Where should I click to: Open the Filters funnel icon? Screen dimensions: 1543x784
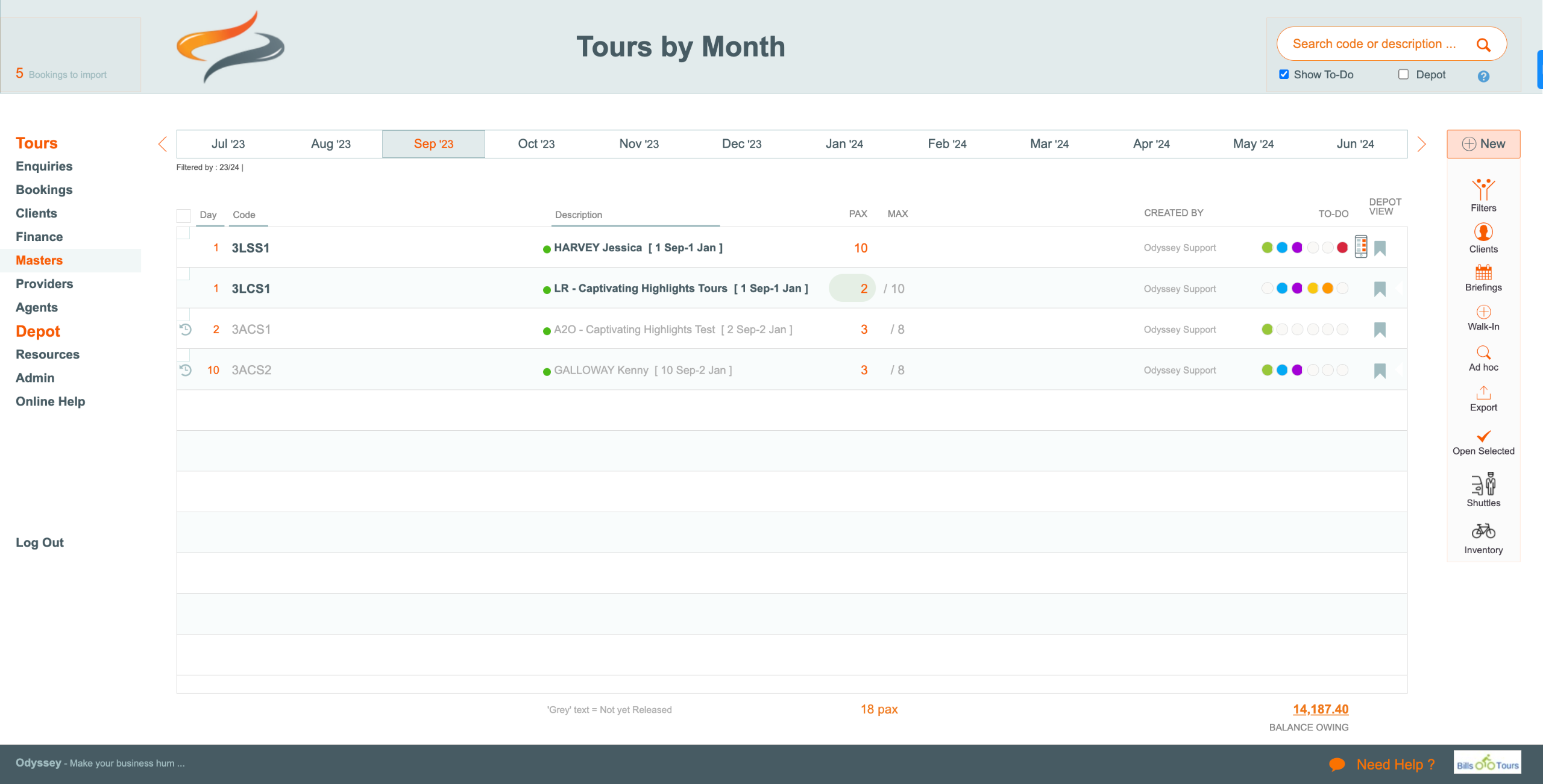click(1483, 190)
